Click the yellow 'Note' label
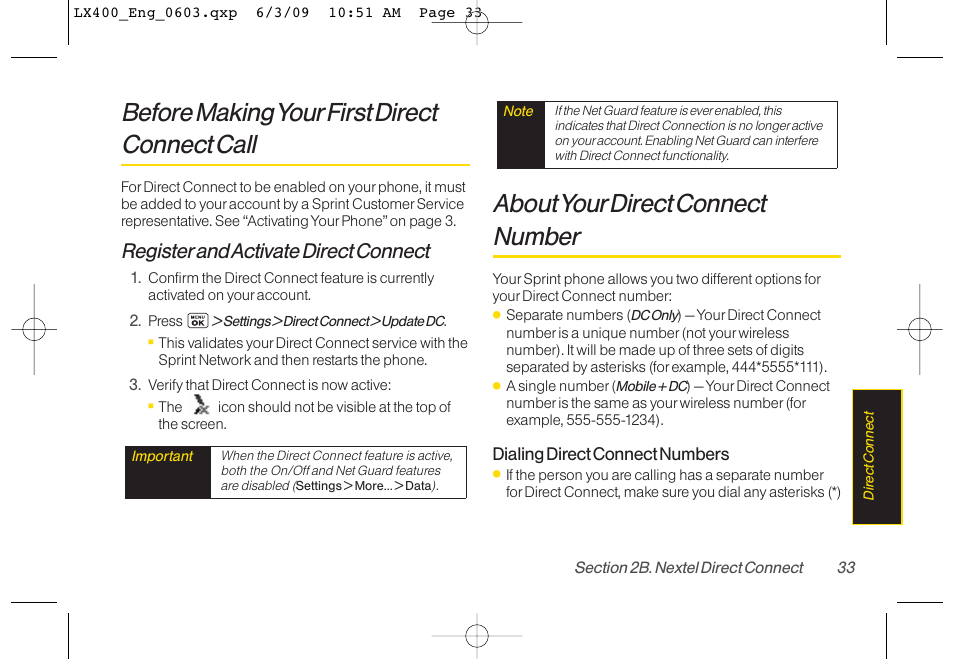 click(x=518, y=111)
